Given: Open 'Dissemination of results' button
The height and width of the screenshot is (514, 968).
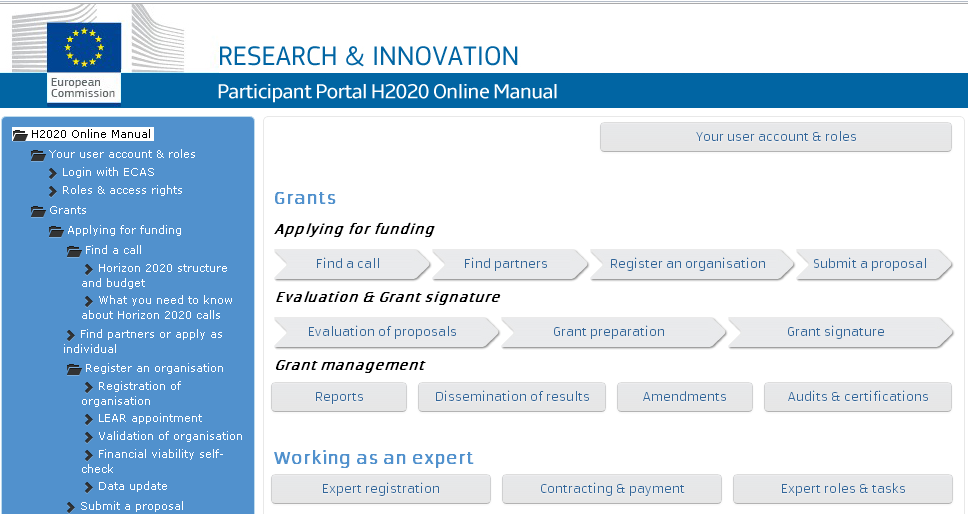Looking at the screenshot, I should point(512,397).
